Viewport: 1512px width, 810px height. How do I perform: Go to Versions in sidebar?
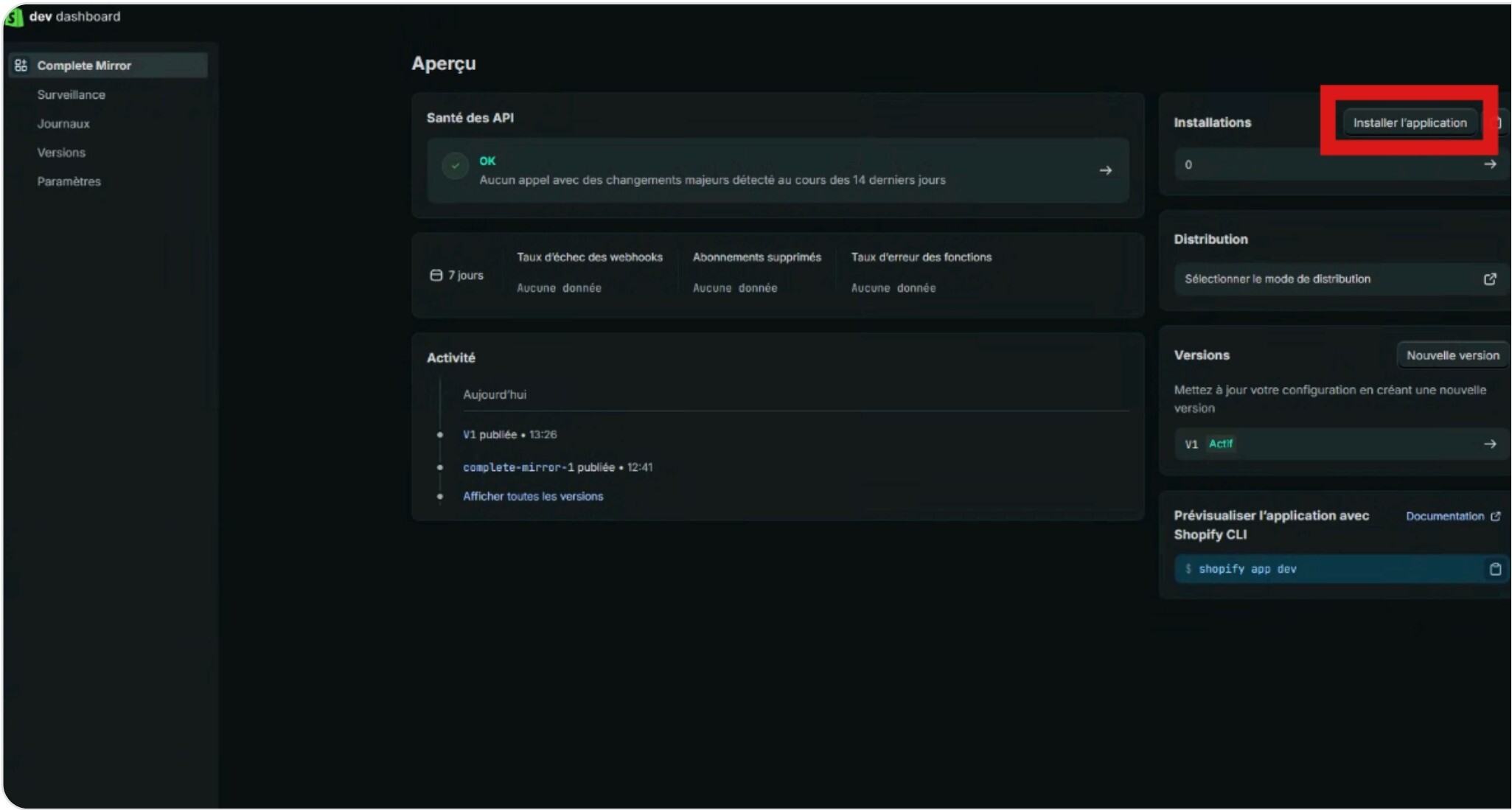[61, 153]
